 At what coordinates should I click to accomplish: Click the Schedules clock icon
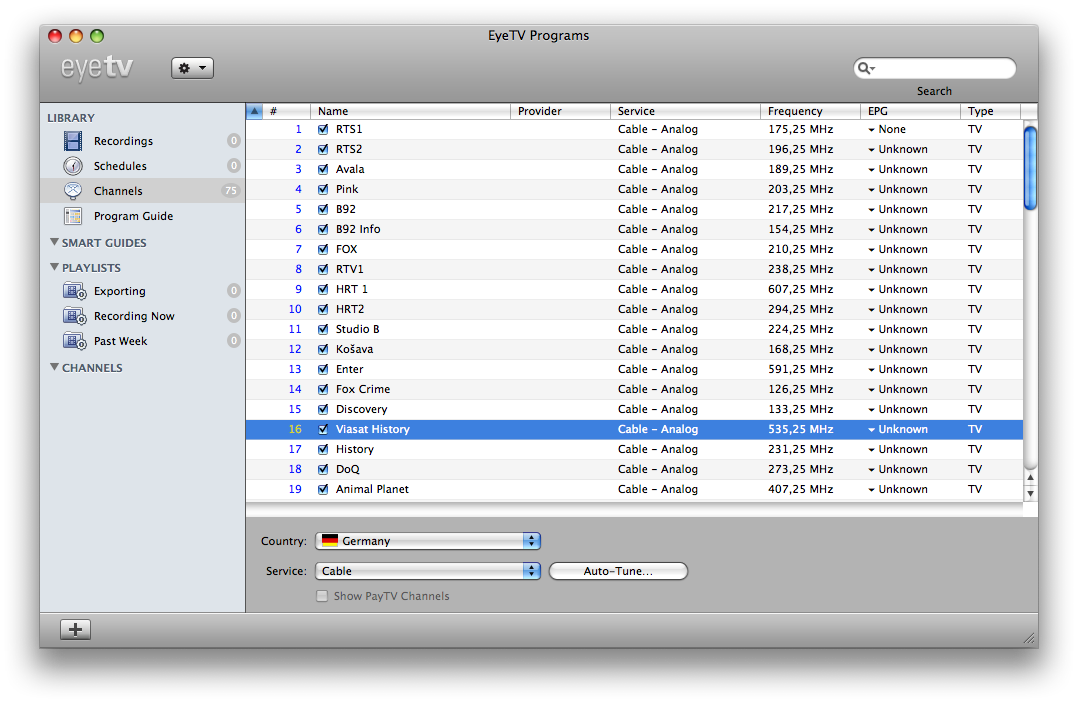[73, 166]
